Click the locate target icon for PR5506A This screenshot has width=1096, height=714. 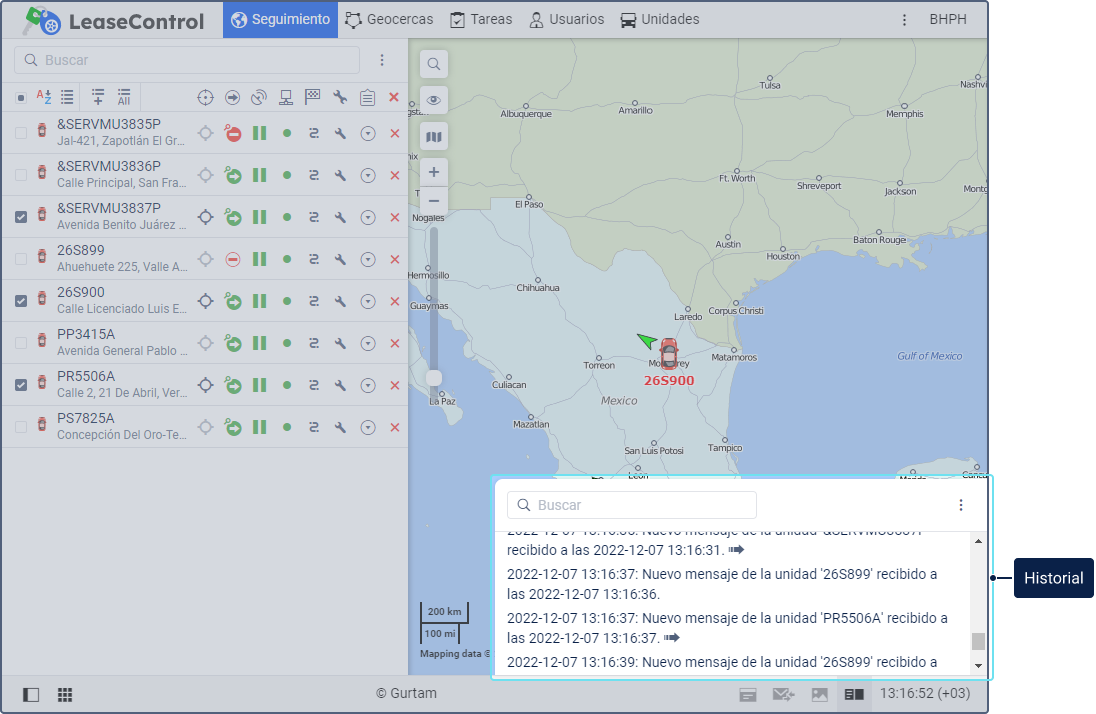click(206, 385)
